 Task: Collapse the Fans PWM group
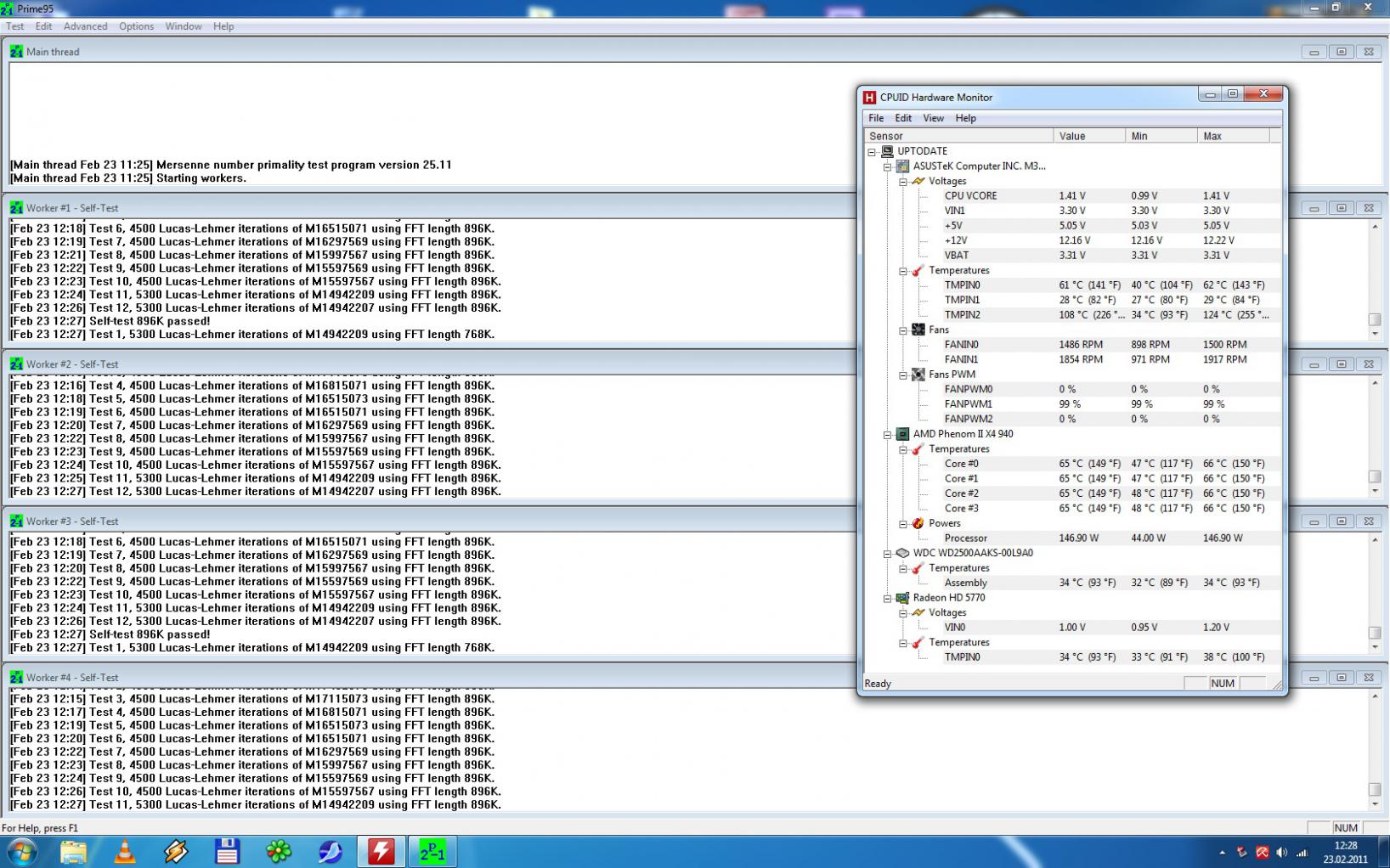[902, 375]
